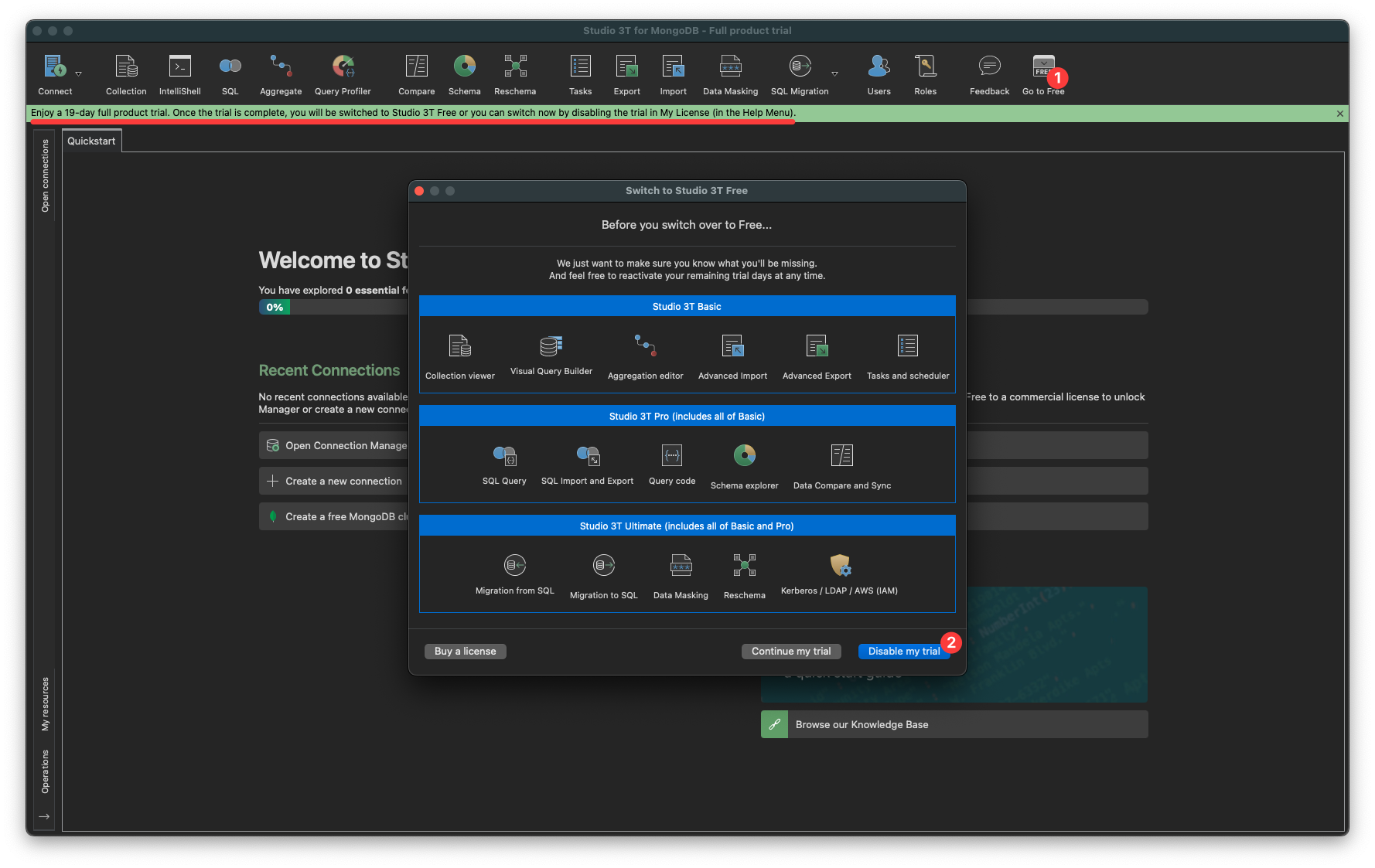This screenshot has width=1375, height=868.
Task: Dismiss the green trial notification banner
Action: tap(1339, 114)
